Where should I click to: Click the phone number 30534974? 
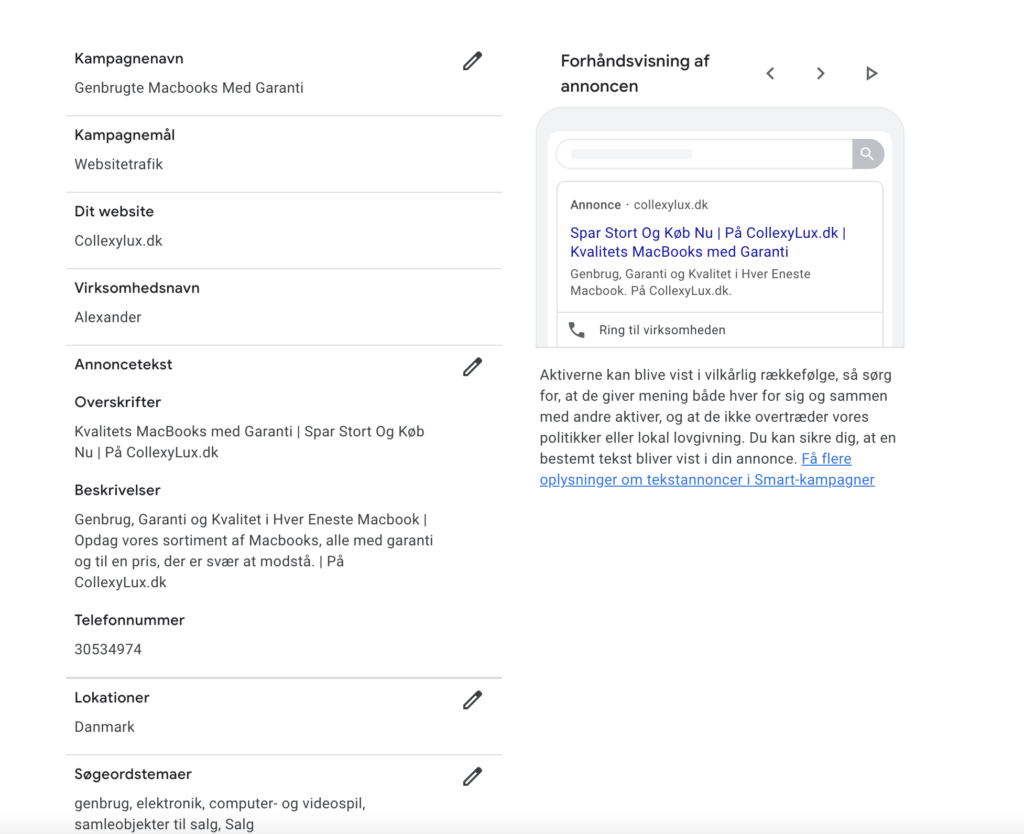[x=108, y=649]
